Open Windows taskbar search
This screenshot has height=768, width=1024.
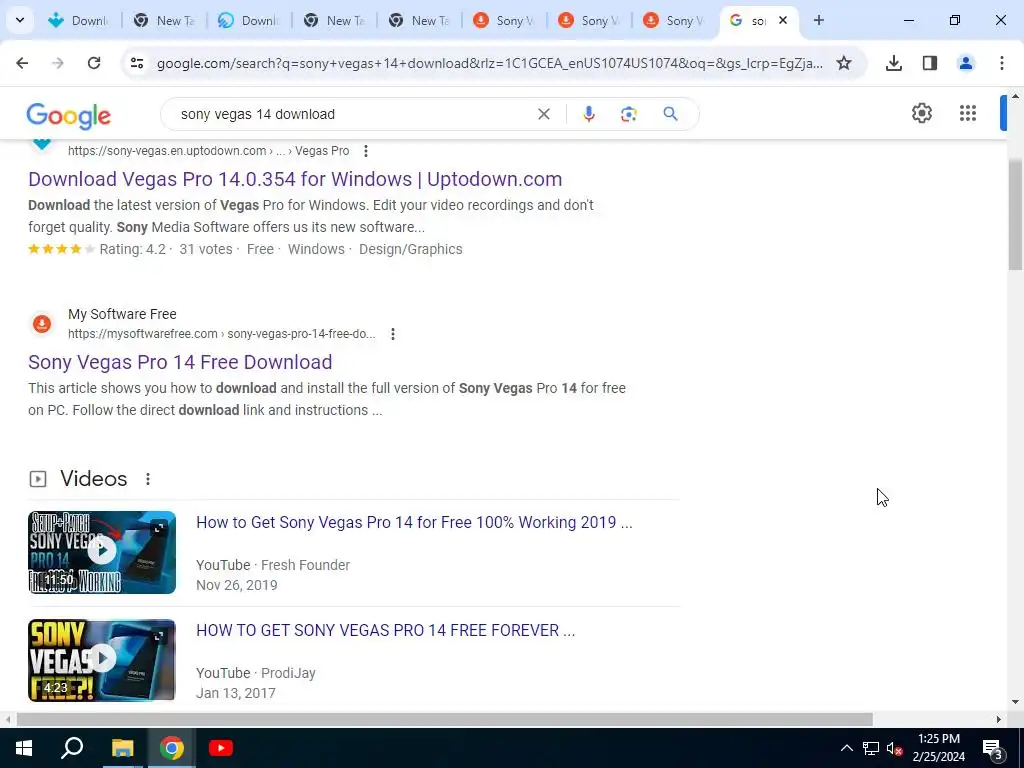click(x=72, y=748)
